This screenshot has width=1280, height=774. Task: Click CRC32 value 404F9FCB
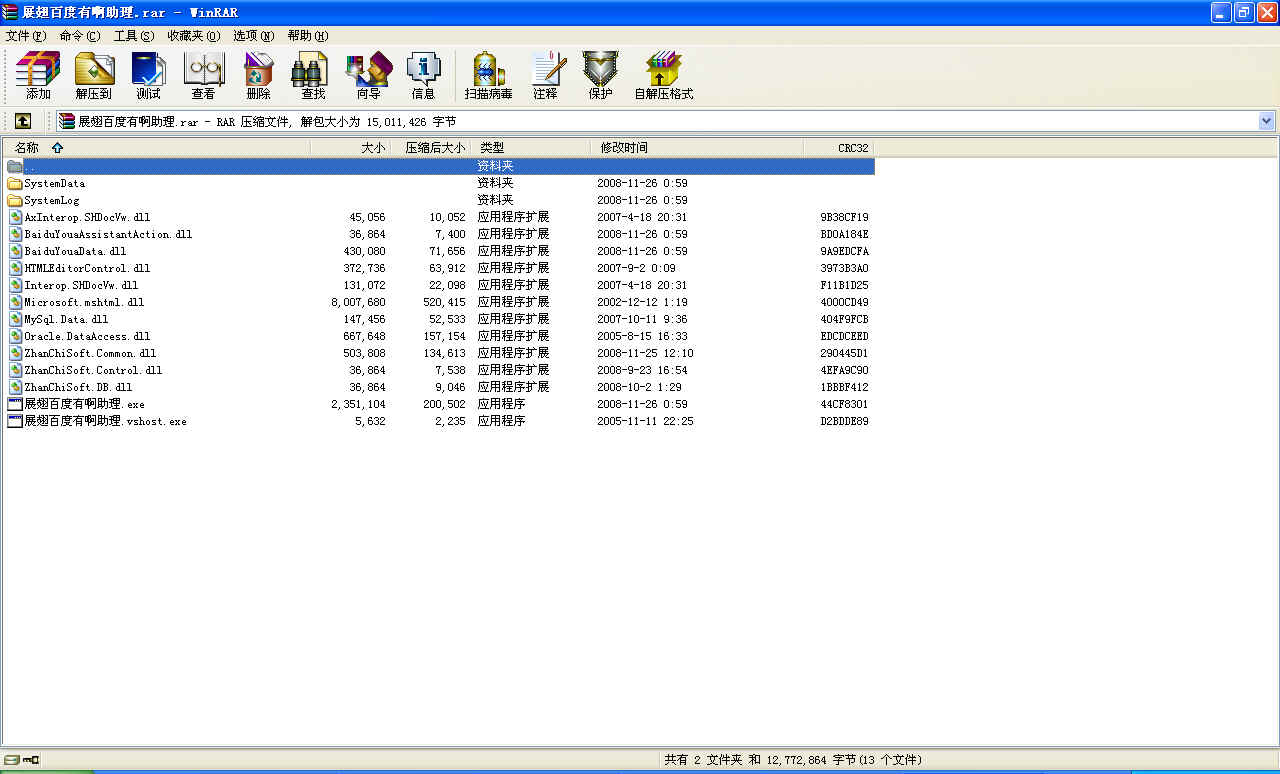[x=845, y=319]
